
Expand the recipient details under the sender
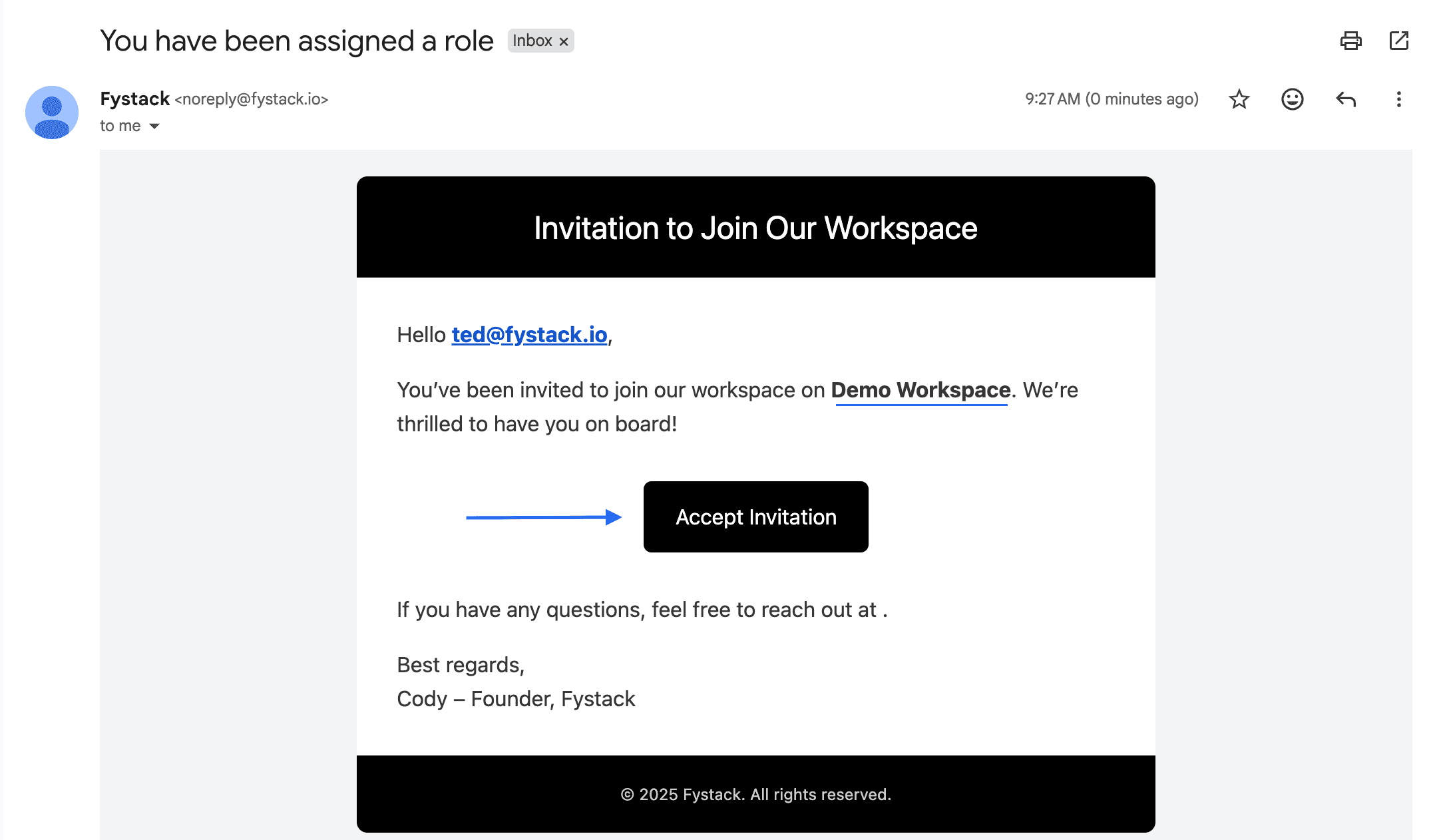tap(120, 125)
